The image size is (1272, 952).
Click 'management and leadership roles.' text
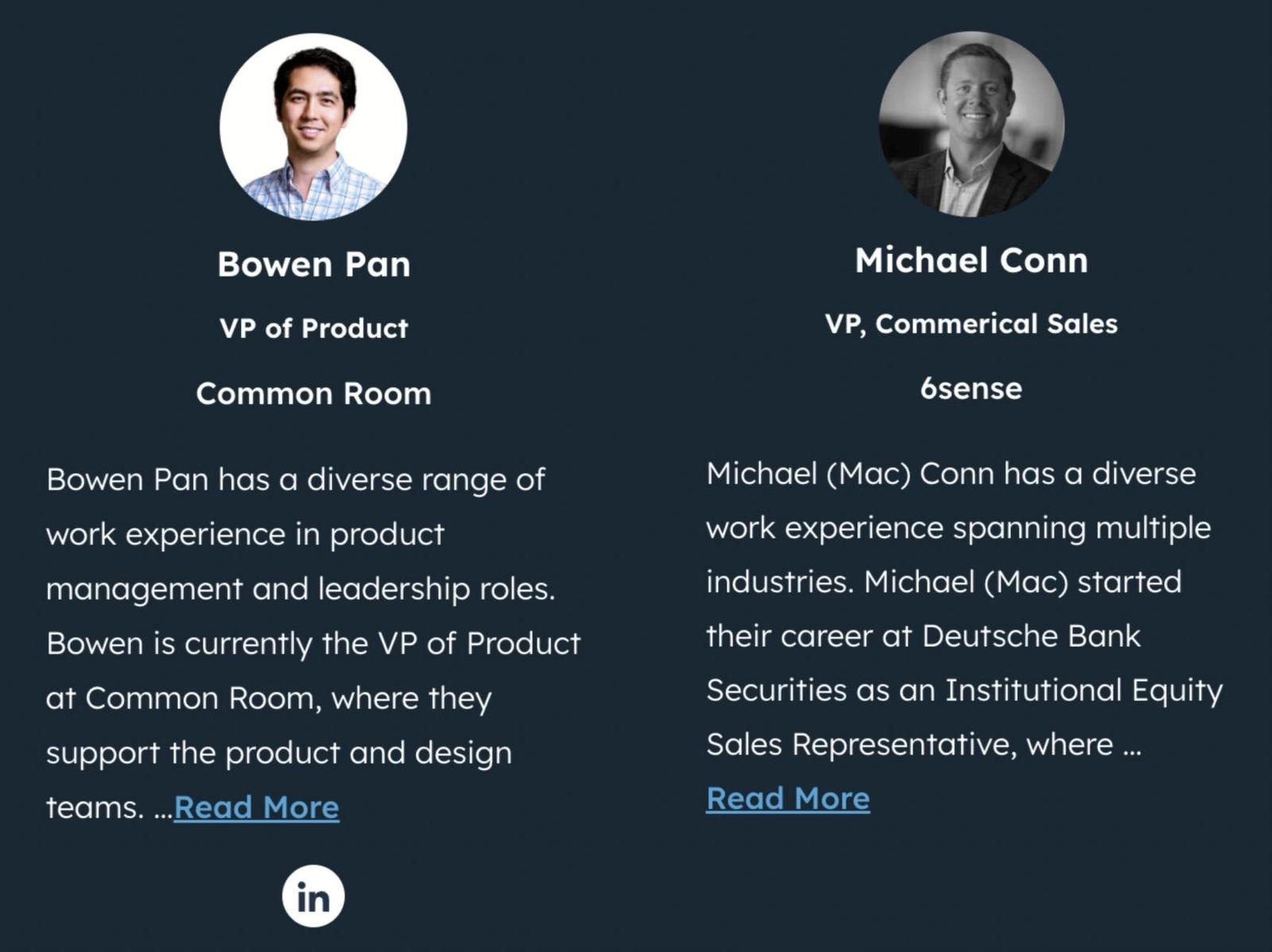(301, 589)
